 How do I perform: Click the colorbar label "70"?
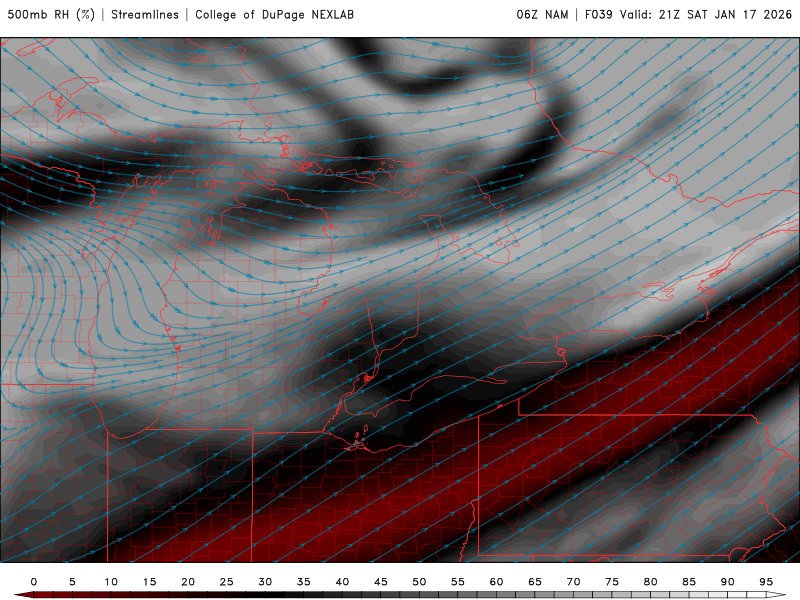(573, 582)
